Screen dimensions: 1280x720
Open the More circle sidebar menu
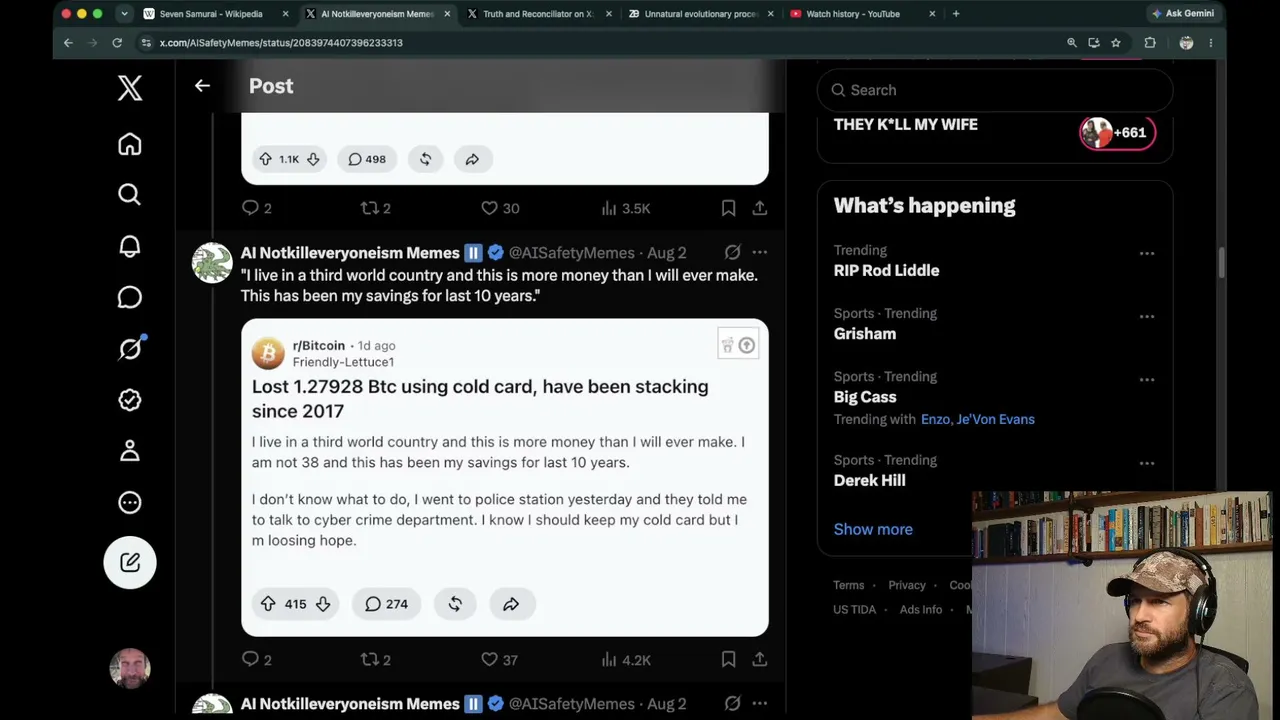coord(130,502)
